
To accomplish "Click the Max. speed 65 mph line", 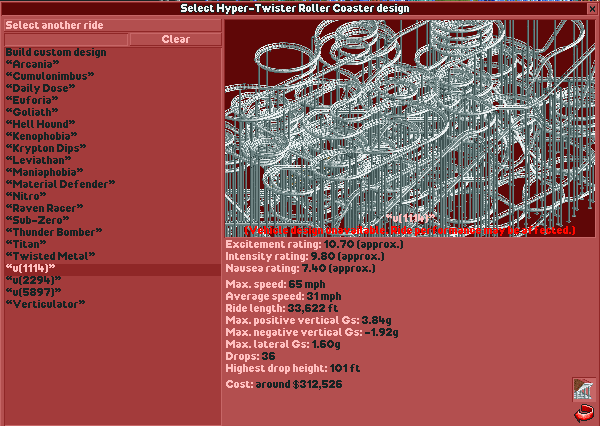I will click(x=276, y=284).
